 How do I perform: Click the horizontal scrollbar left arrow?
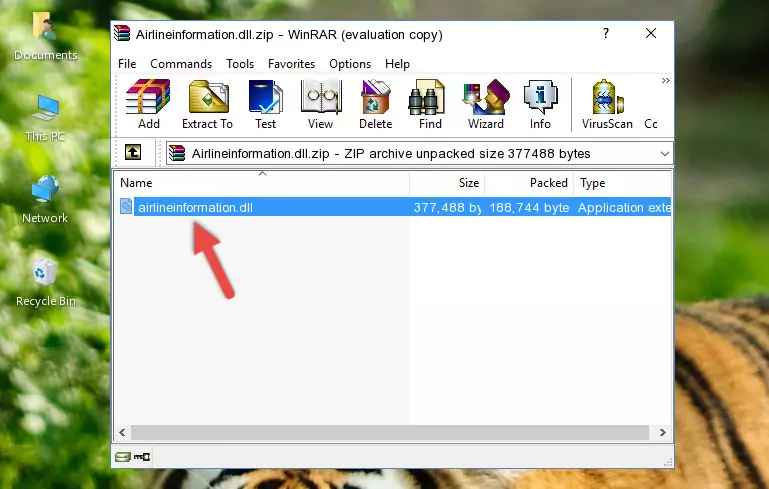pyautogui.click(x=123, y=433)
